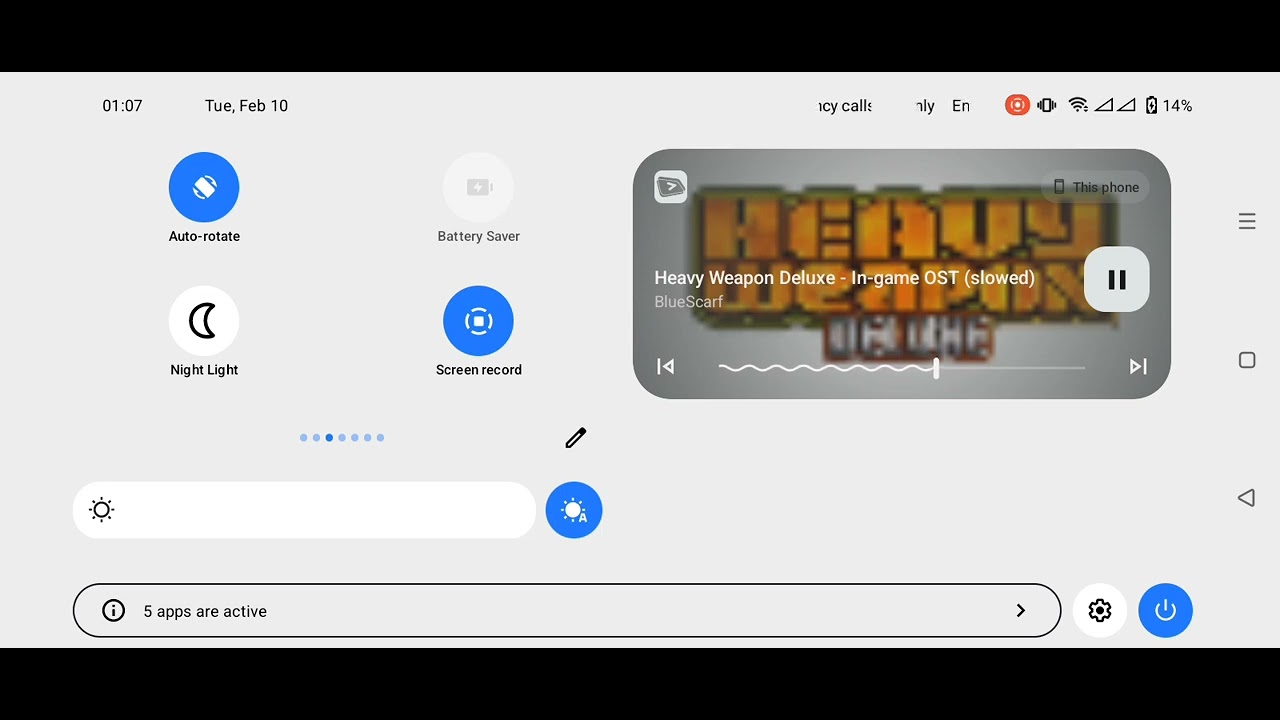Screen dimensions: 1280x720
Task: Select the highlighted page indicator dot
Action: (x=329, y=438)
